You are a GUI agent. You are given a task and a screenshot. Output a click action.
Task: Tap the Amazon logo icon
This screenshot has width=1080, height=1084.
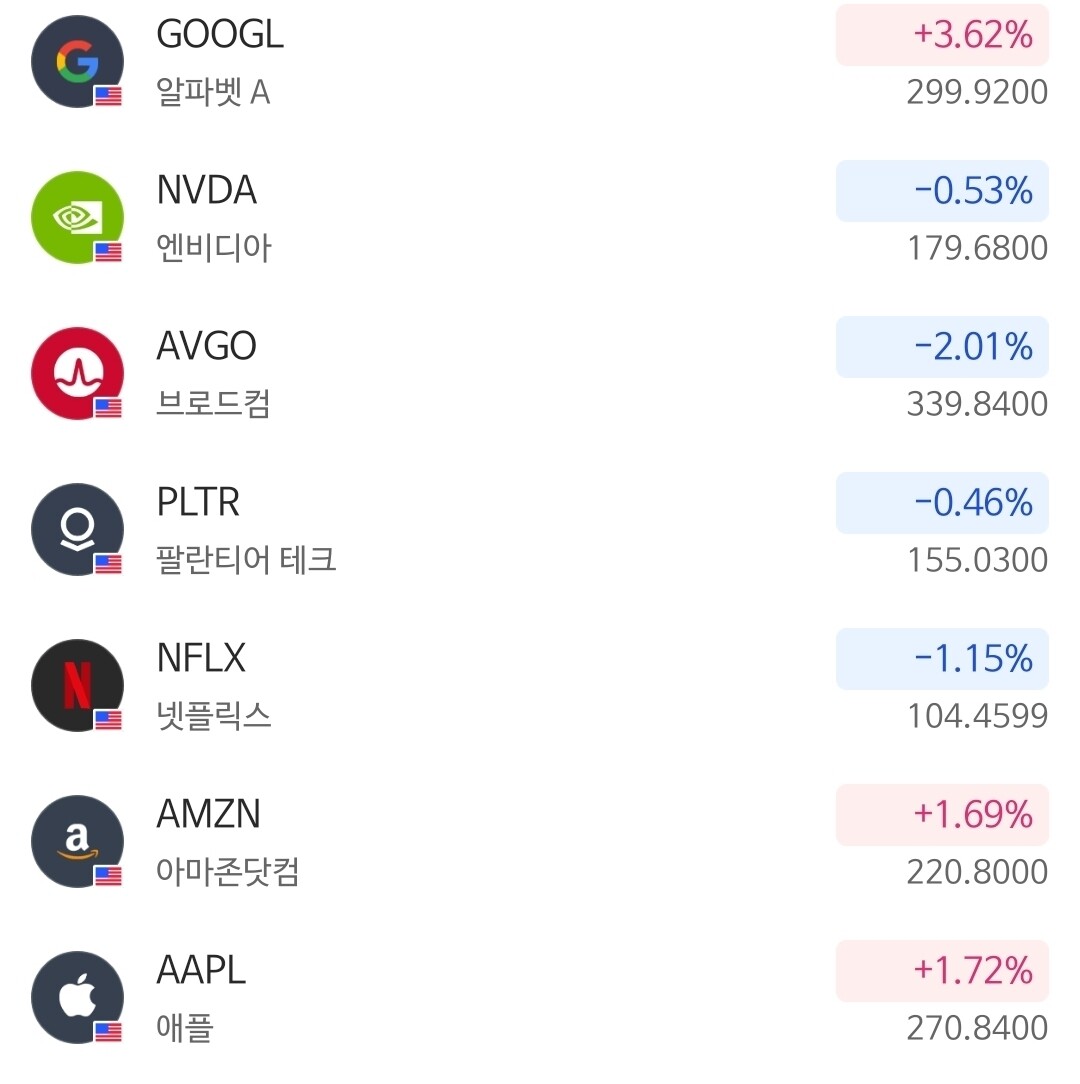[77, 842]
